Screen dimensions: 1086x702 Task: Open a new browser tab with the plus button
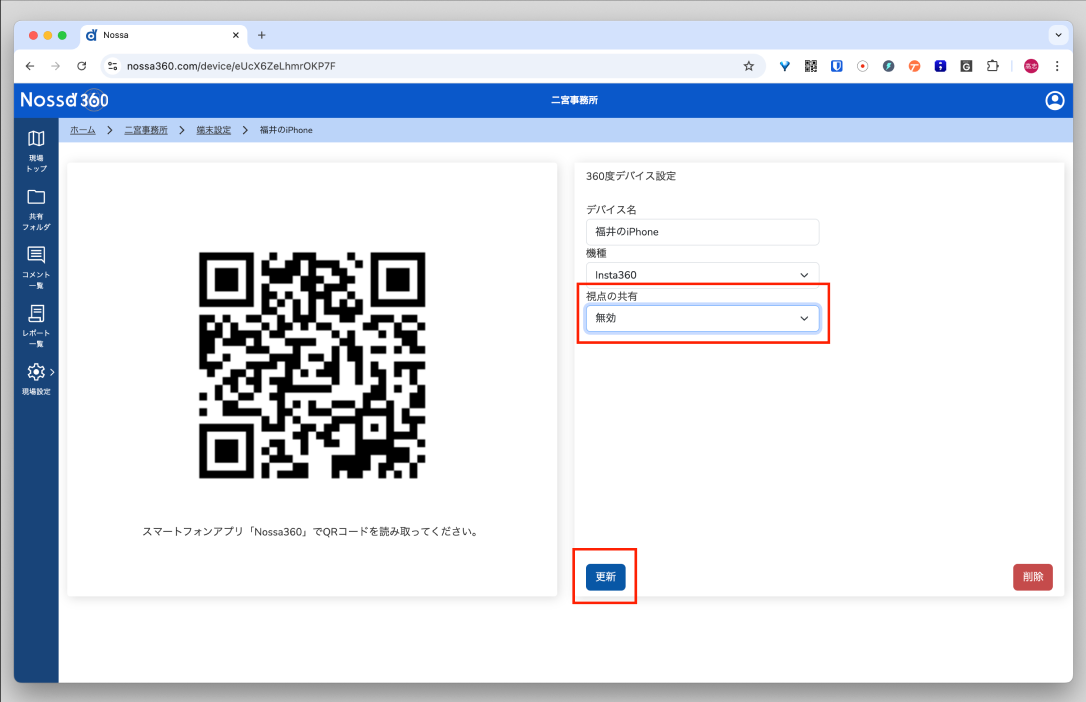pyautogui.click(x=261, y=35)
